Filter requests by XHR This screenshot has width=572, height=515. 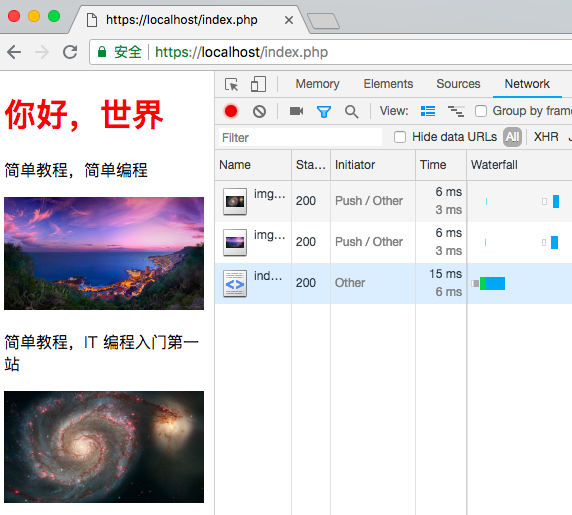tap(546, 137)
